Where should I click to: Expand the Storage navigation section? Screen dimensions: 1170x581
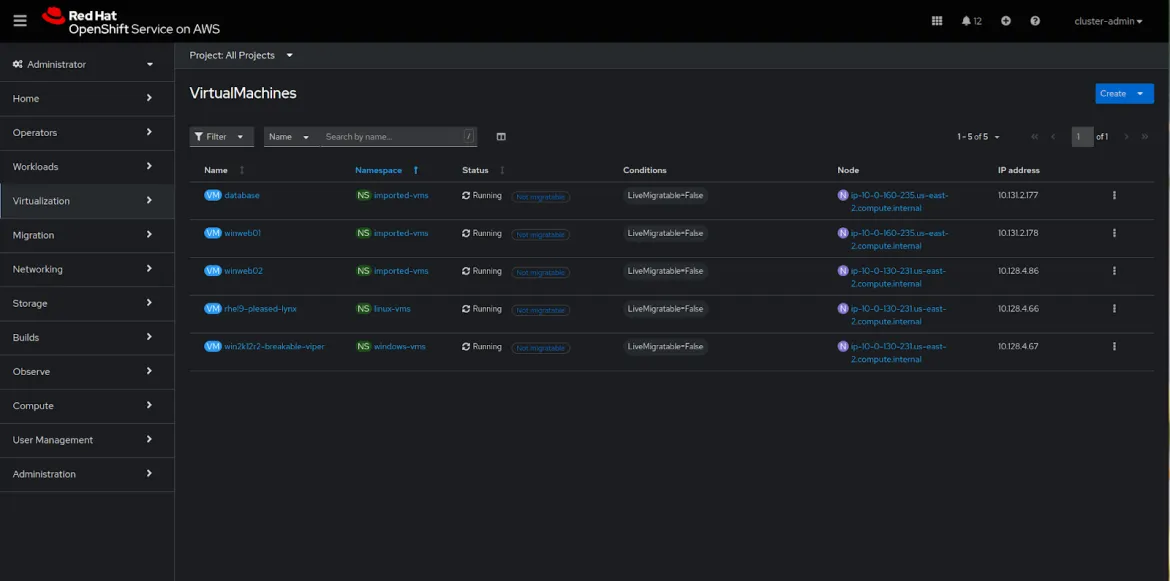[87, 304]
